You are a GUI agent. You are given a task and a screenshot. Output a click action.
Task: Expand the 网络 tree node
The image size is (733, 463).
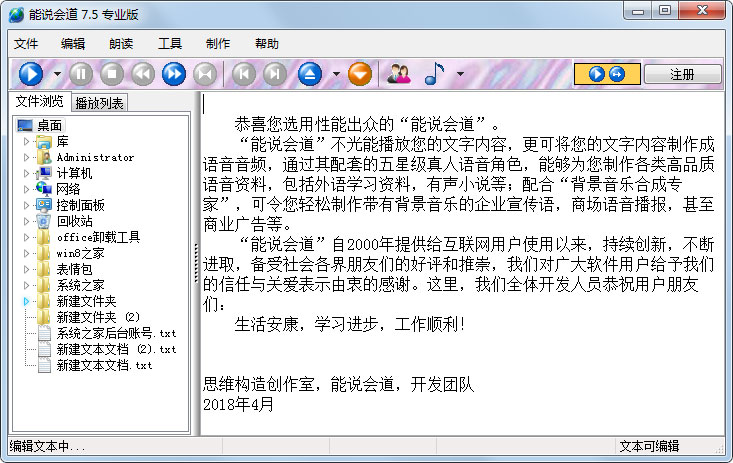pos(27,189)
